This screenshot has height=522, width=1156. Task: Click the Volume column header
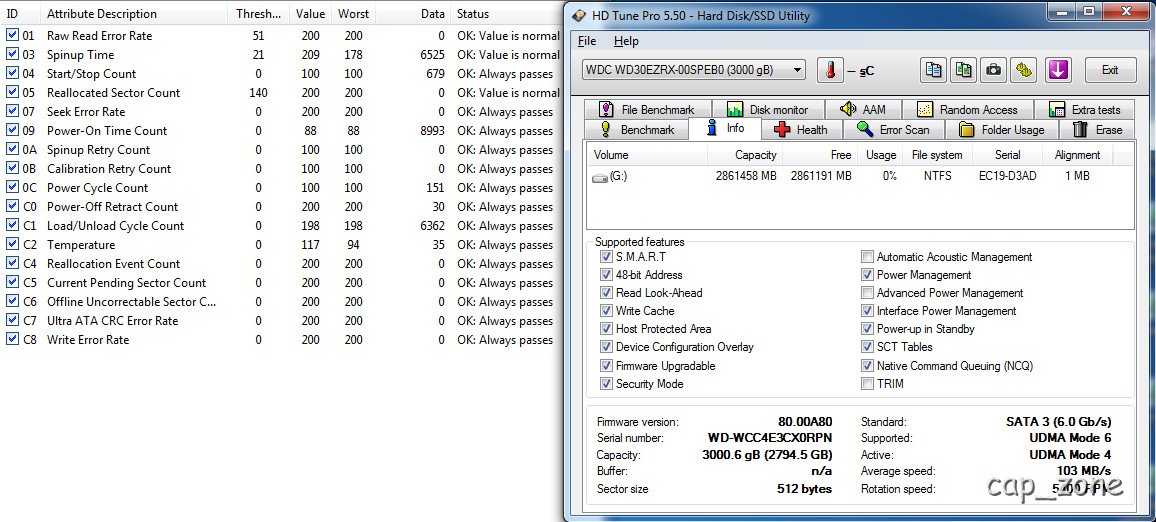coord(647,155)
